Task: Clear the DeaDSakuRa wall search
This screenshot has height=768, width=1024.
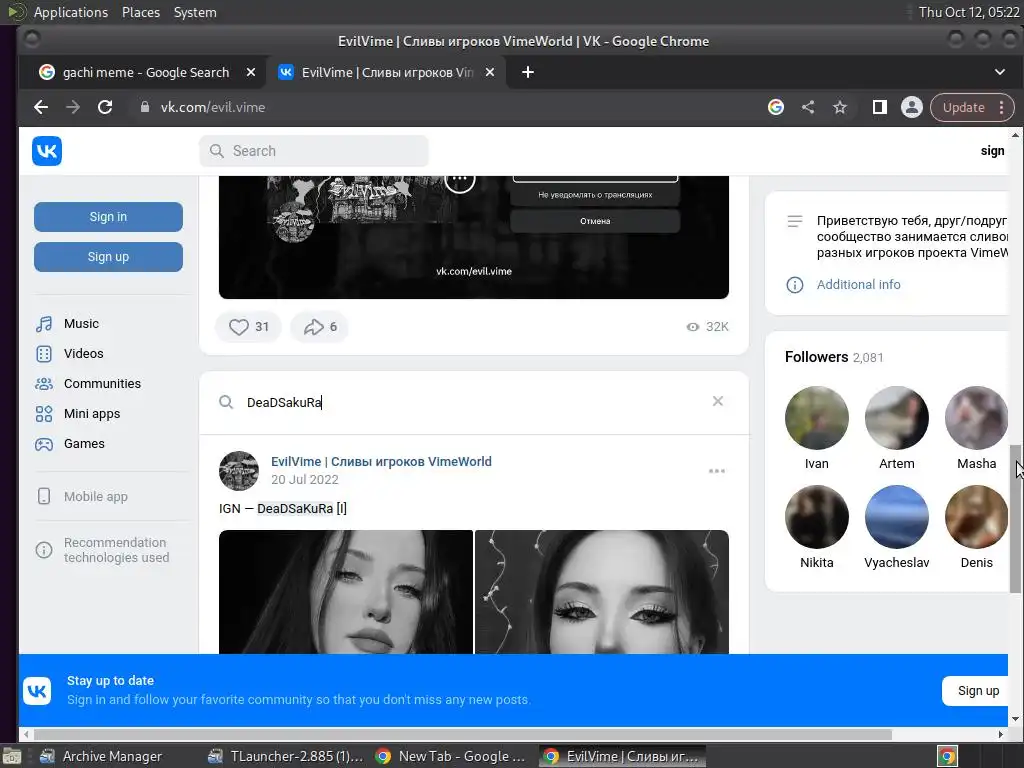Action: click(x=718, y=401)
